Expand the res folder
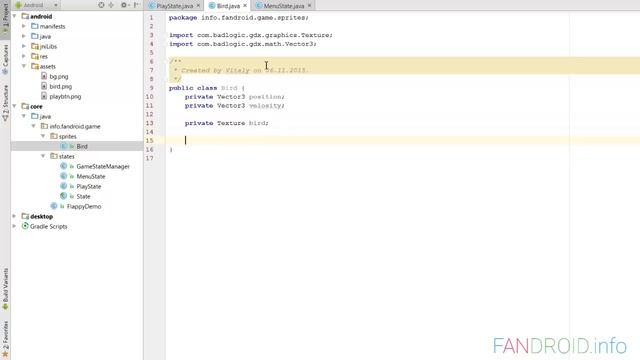This screenshot has width=640, height=360. click(x=24, y=56)
